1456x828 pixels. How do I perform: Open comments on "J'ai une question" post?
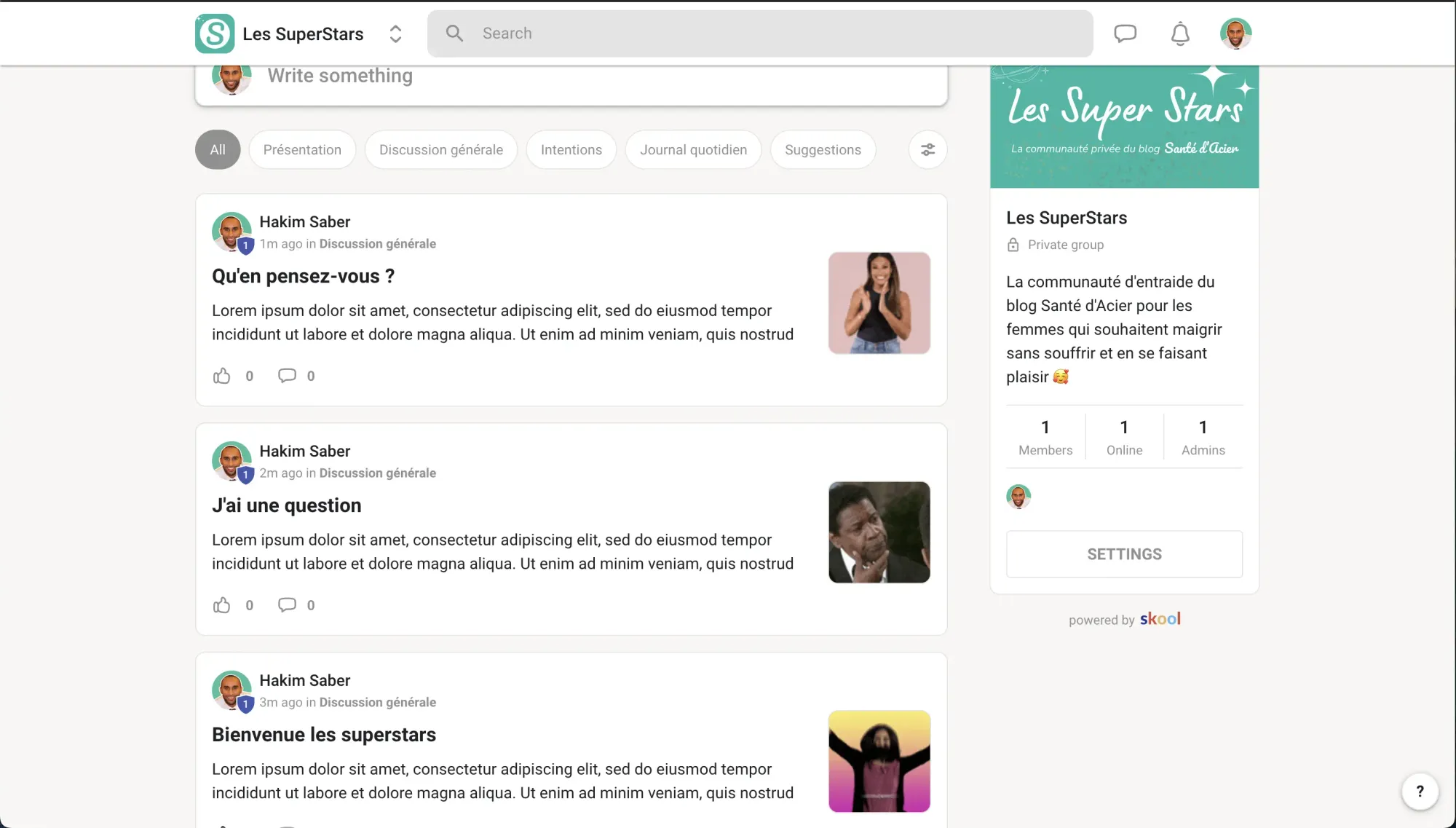(x=287, y=605)
